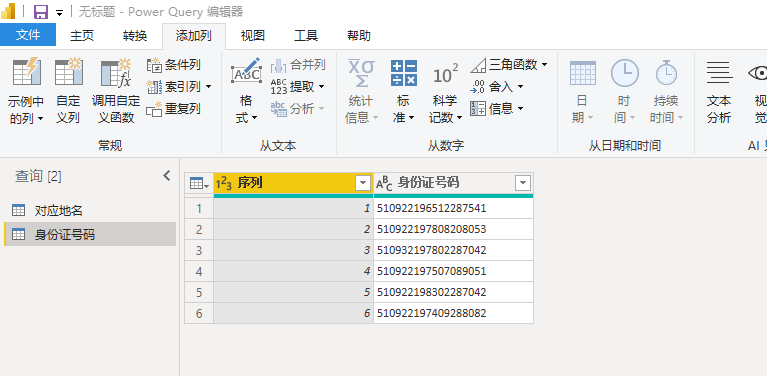The image size is (767, 376).
Task: Expand the 提取 dropdown arrow
Action: point(321,87)
